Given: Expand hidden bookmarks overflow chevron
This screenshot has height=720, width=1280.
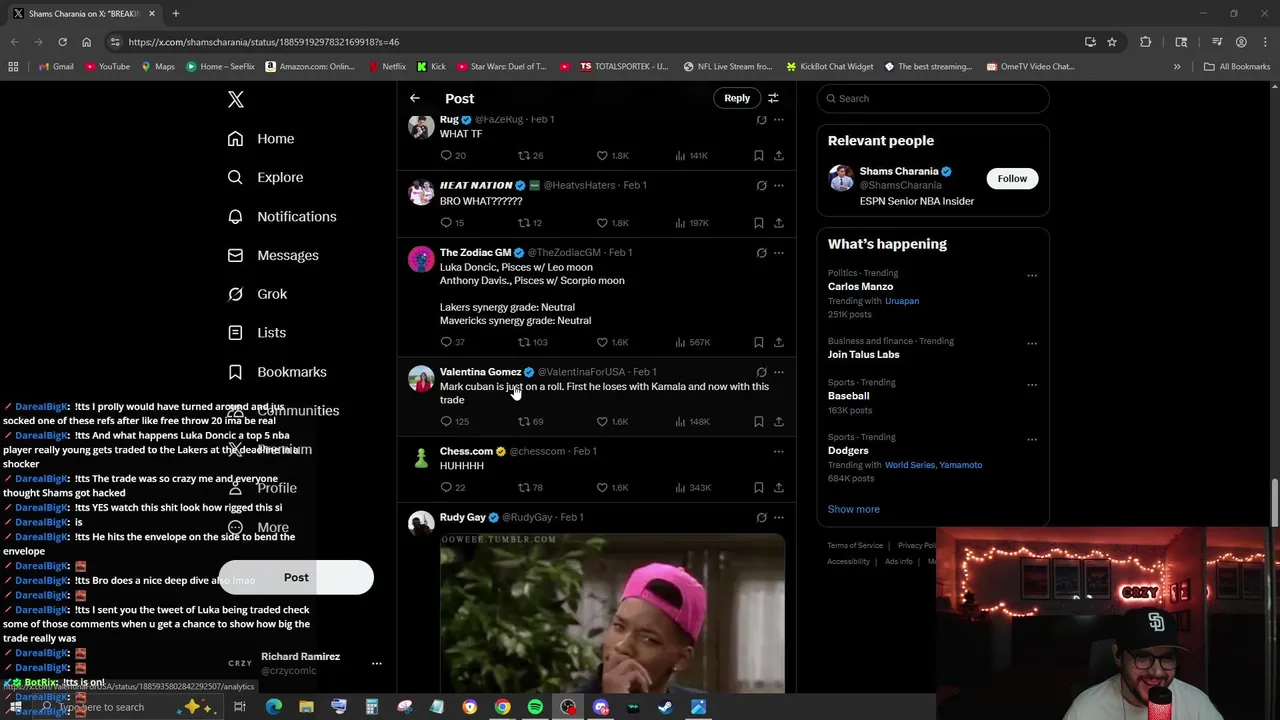Looking at the screenshot, I should coord(1177,67).
